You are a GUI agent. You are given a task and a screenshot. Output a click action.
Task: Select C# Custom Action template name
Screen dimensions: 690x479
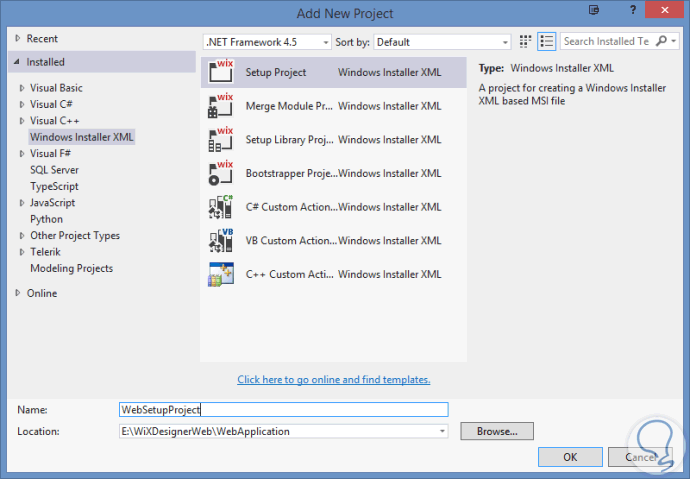click(291, 207)
